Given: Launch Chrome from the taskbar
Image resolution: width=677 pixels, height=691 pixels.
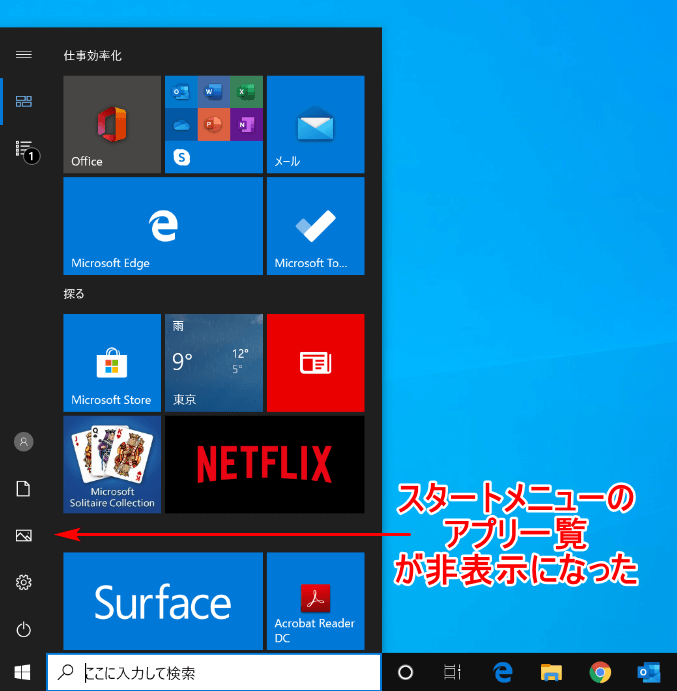Looking at the screenshot, I should click(x=600, y=672).
